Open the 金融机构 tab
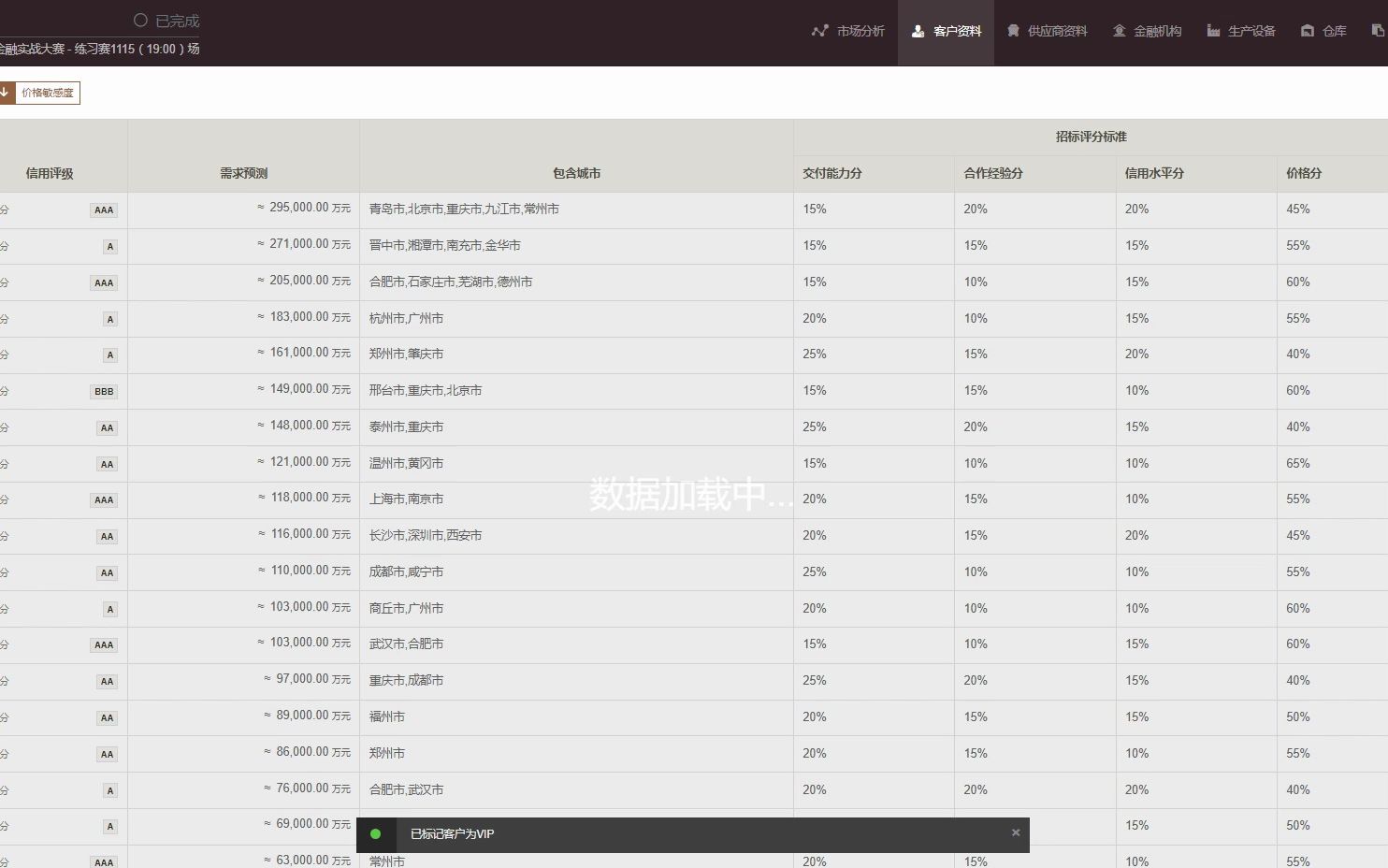The height and width of the screenshot is (868, 1388). click(x=1146, y=32)
